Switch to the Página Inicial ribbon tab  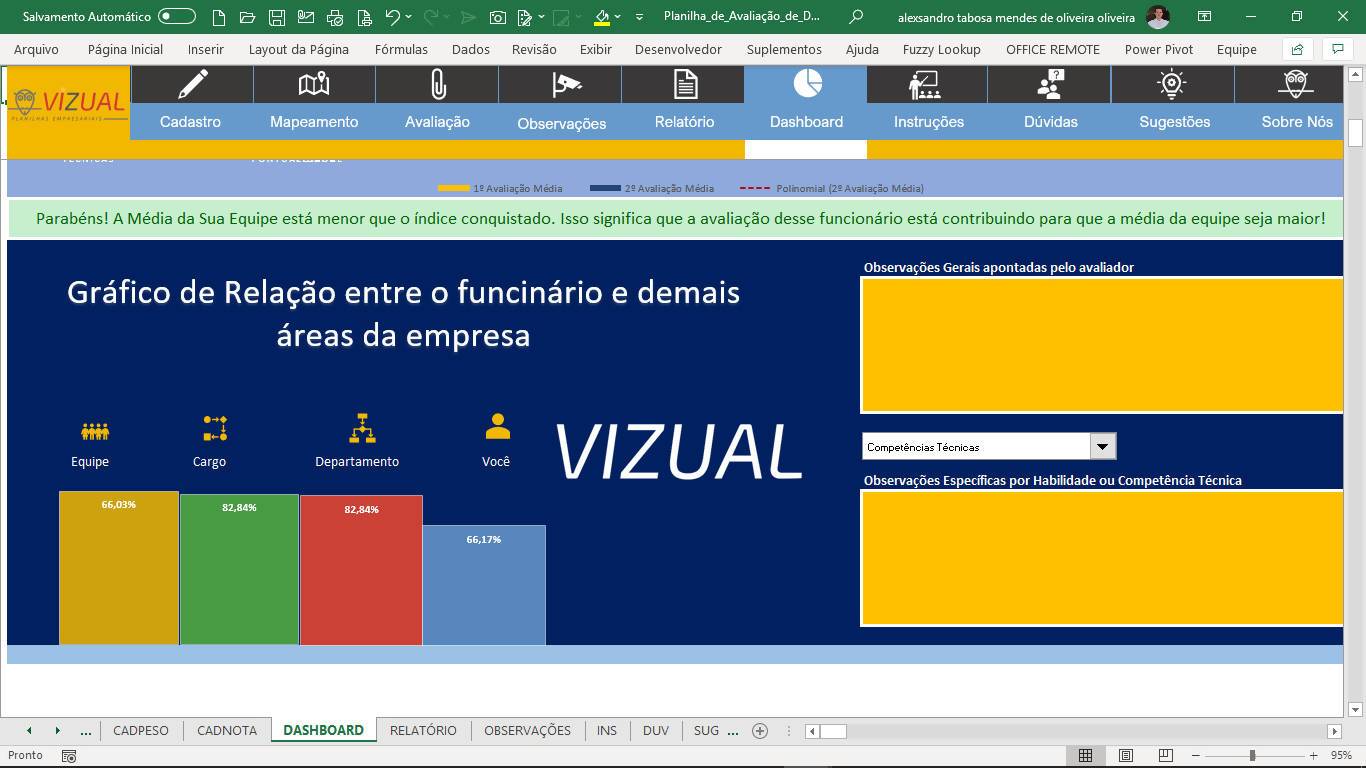125,49
